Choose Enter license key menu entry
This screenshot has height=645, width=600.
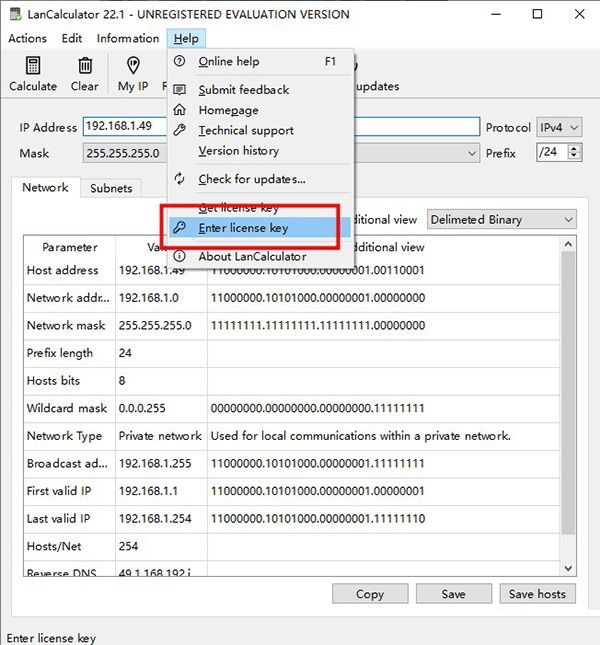260,227
